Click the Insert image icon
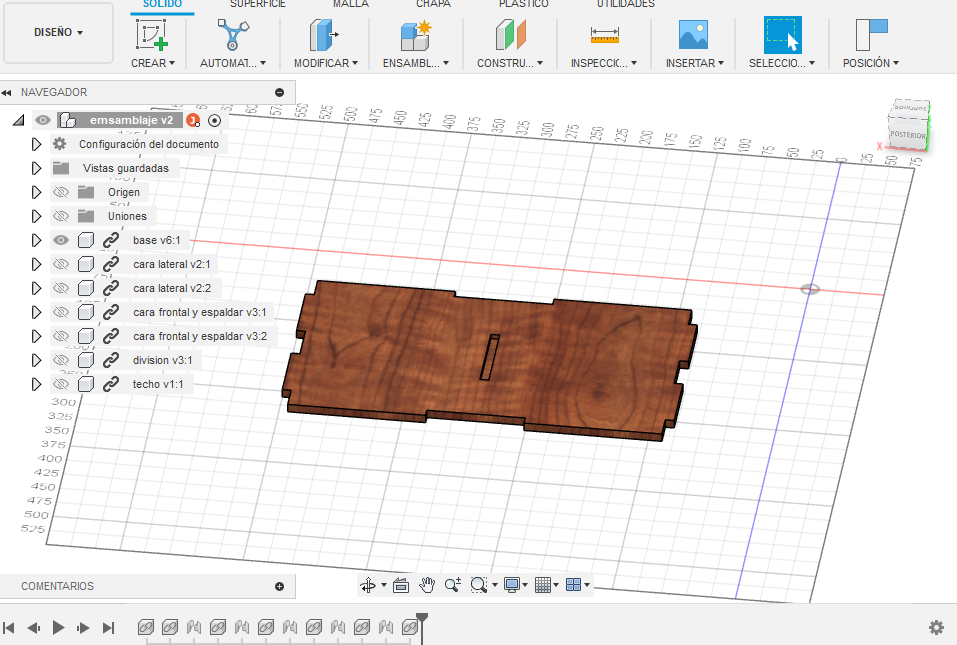Viewport: 957px width, 645px height. [693, 35]
